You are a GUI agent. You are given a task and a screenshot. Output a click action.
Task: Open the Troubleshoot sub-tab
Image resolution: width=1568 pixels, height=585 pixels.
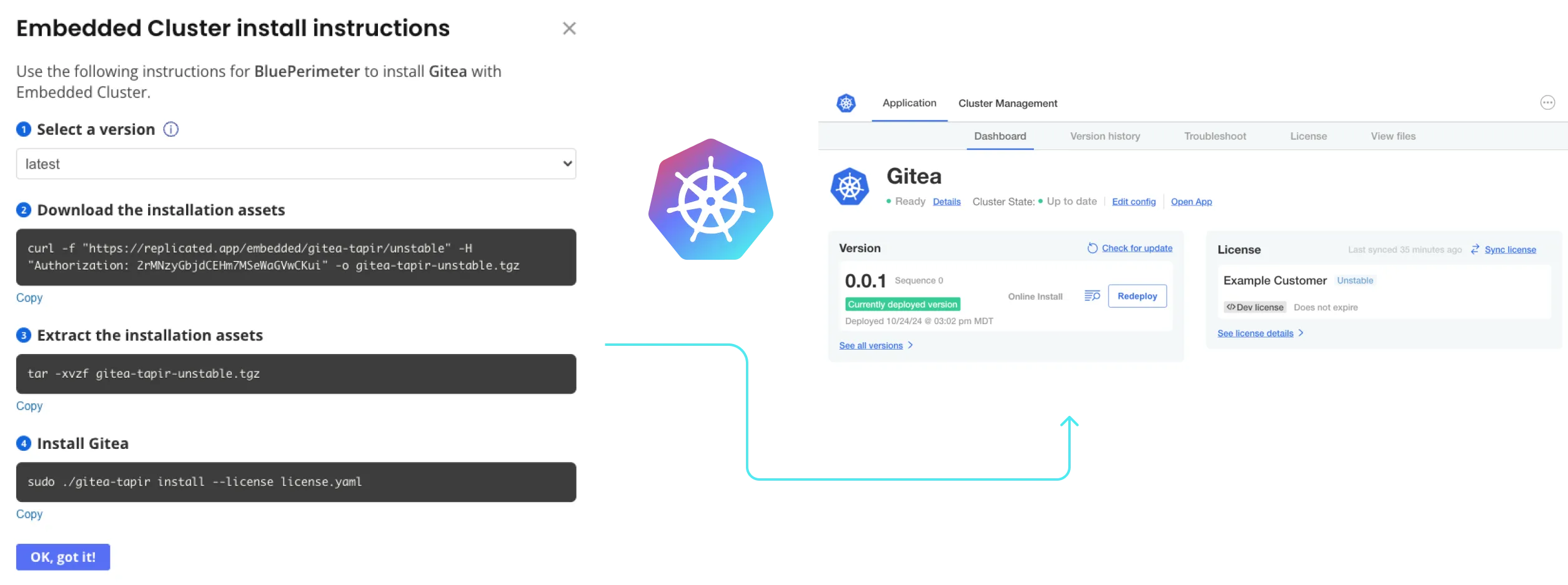coord(1215,136)
